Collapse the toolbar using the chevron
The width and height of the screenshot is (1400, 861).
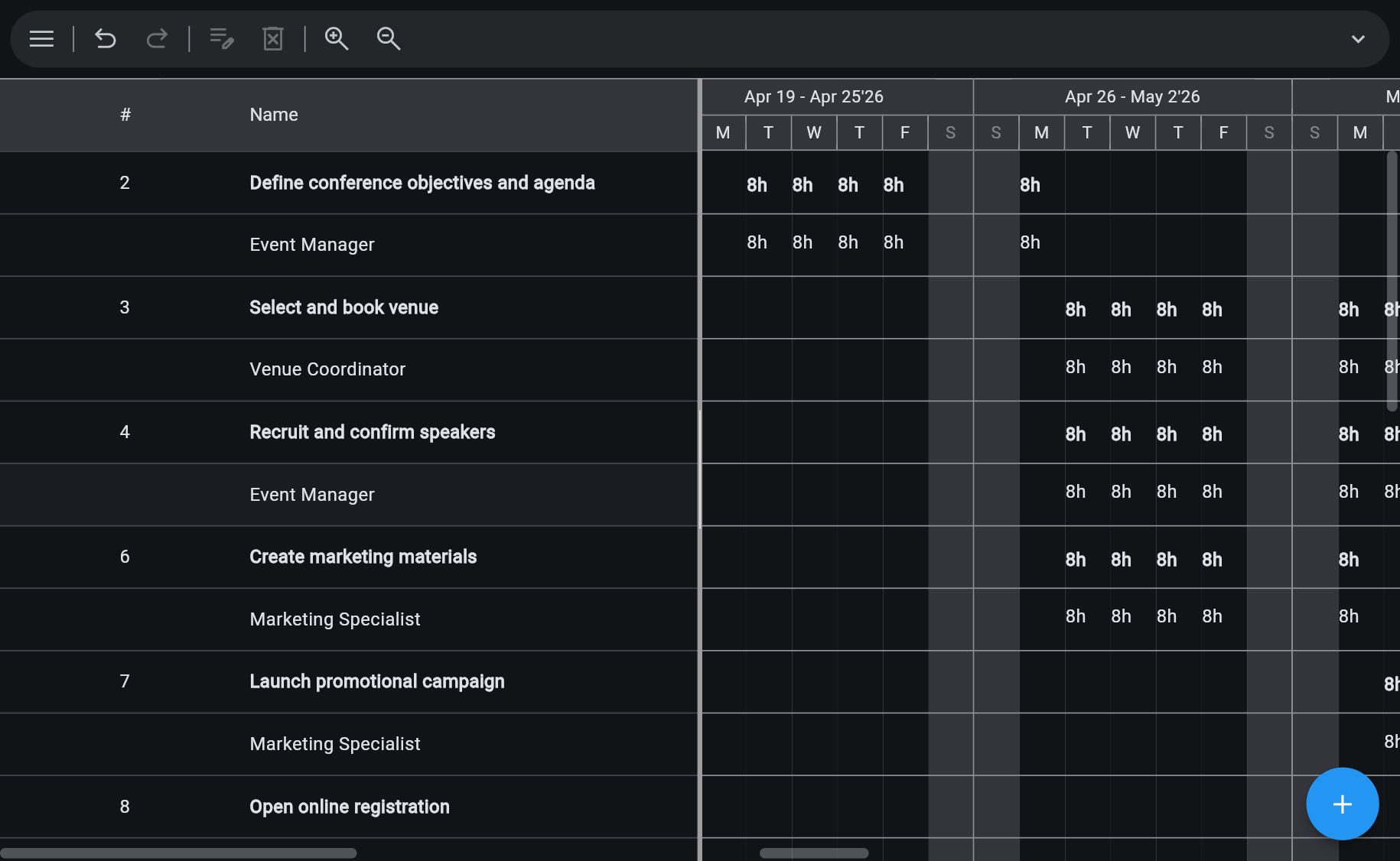tap(1358, 38)
